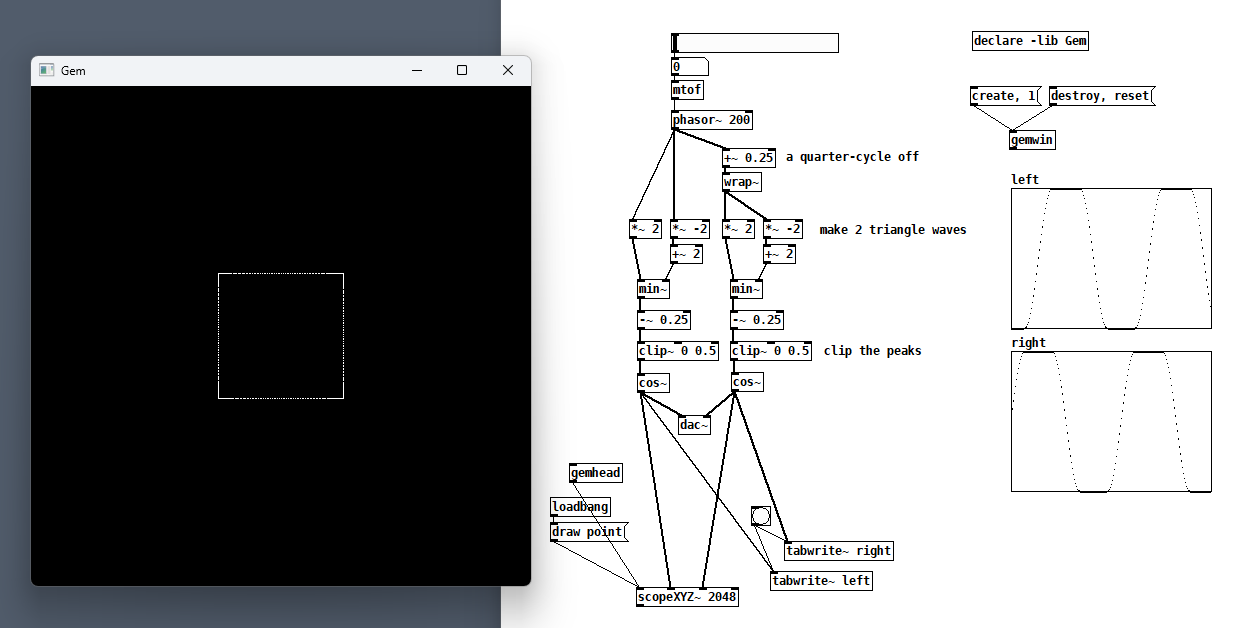Screen dimensions: 1249x628
Task: Click the 'clip the peaks' comment
Action: coord(873,351)
